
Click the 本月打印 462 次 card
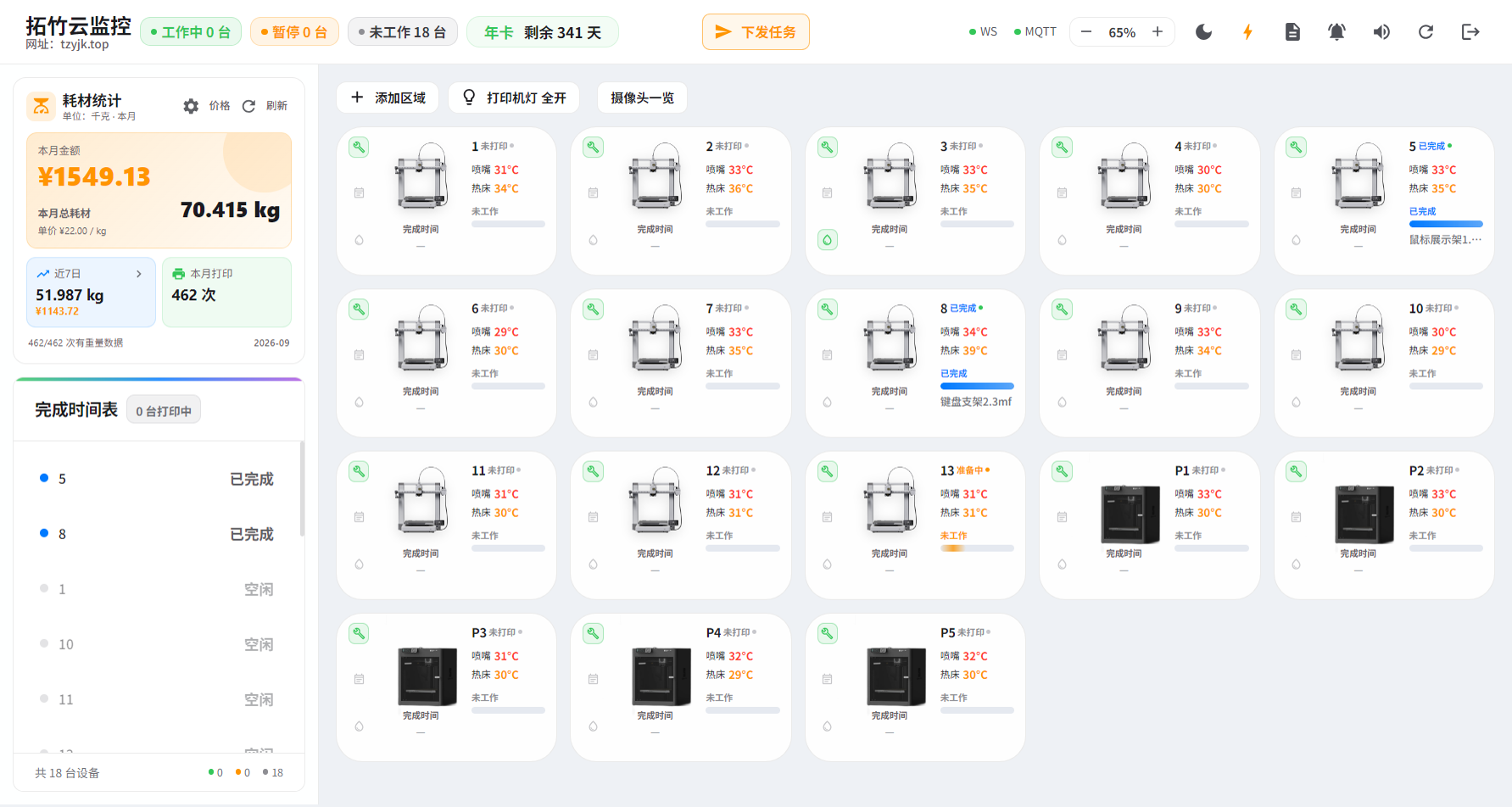pos(226,292)
